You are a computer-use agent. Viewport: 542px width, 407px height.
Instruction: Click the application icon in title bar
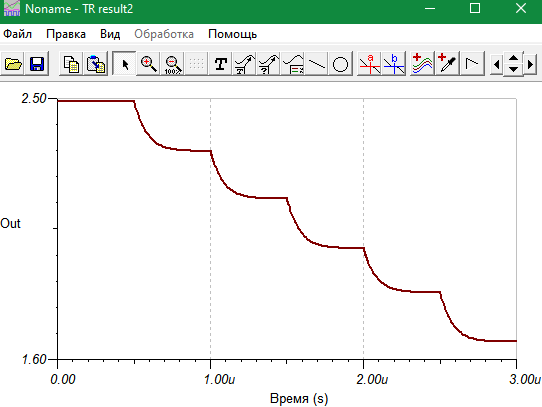(x=12, y=8)
